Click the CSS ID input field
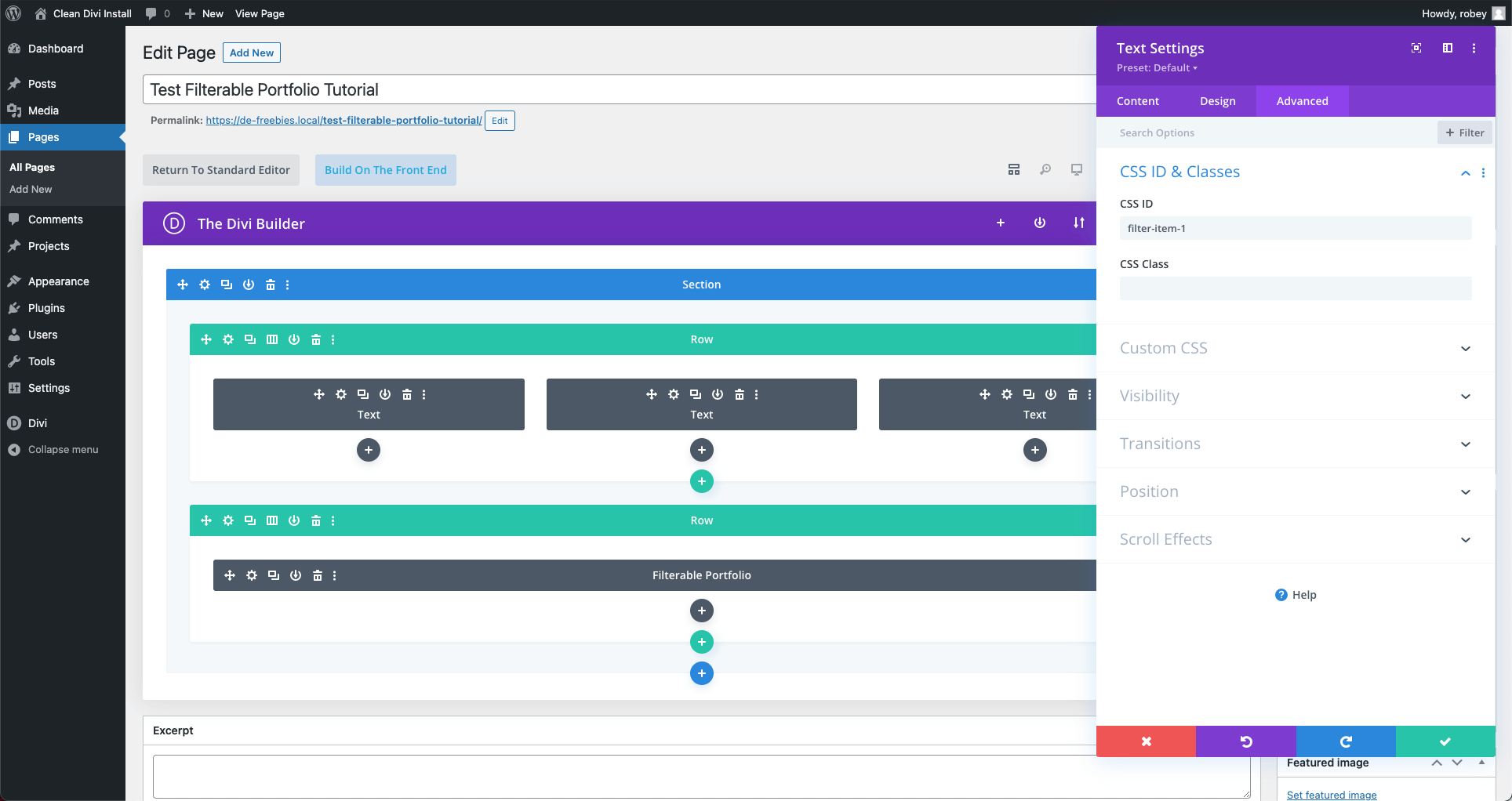 click(x=1296, y=228)
